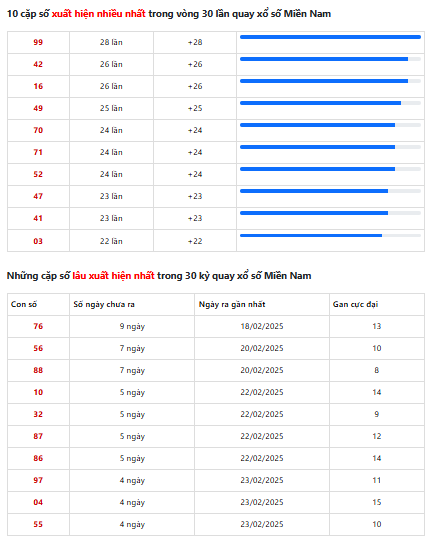Select the 18/02/2025 date cell

pos(262,326)
